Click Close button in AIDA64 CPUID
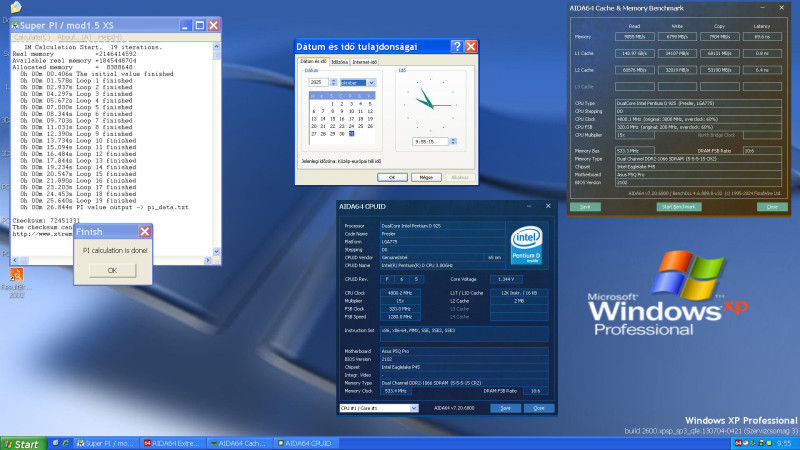Image resolution: width=800 pixels, height=450 pixels. 539,408
